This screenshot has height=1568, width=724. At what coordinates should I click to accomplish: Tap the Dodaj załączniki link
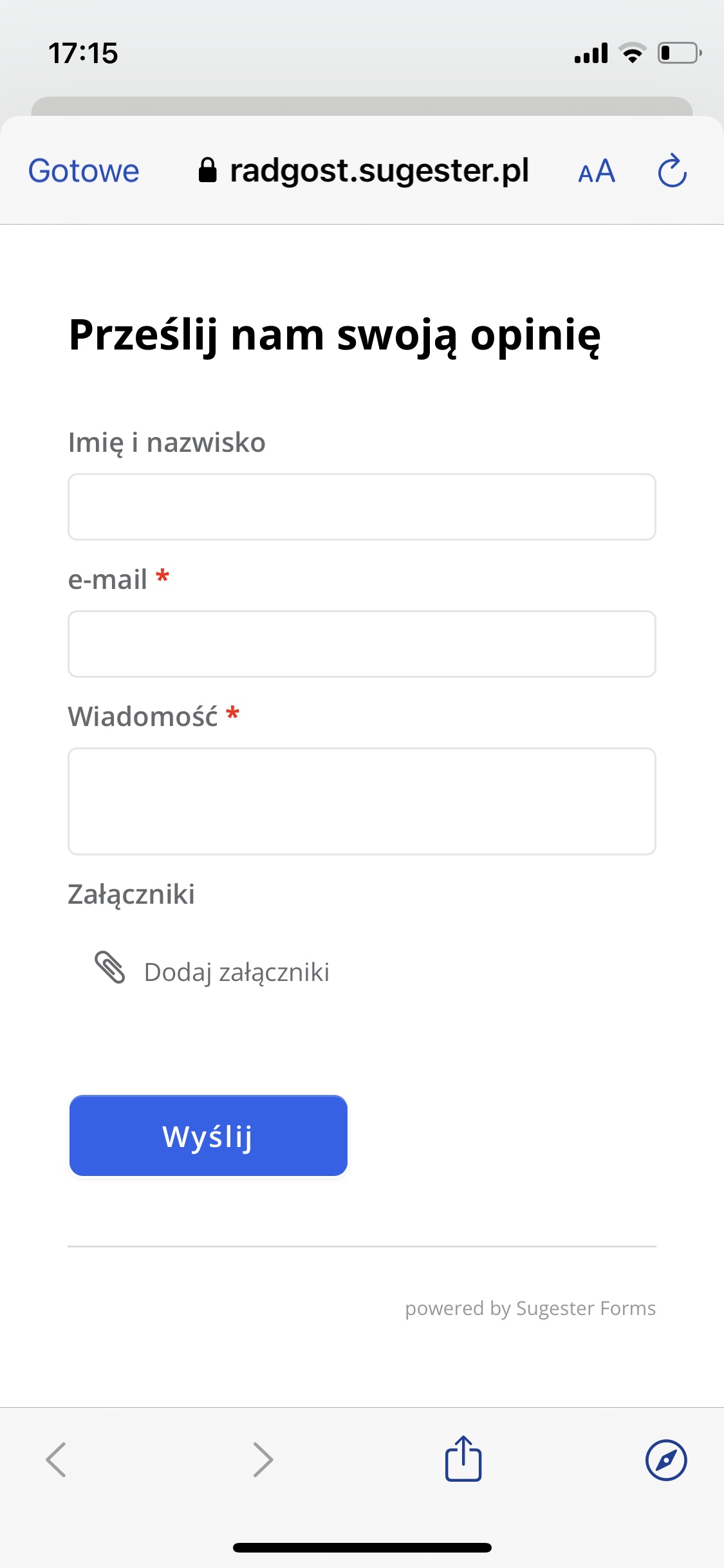click(236, 972)
